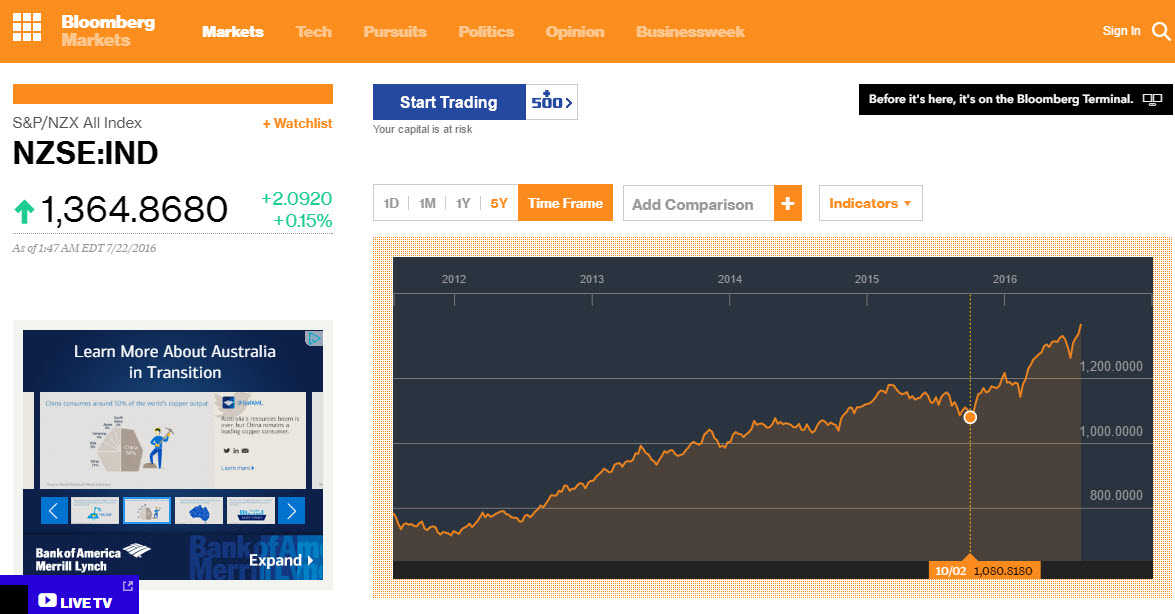Click Sign In

1122,31
